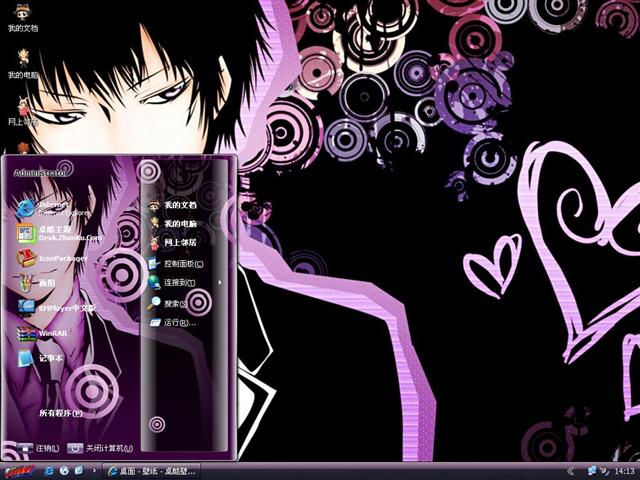This screenshot has width=640, height=480.
Task: Open 运行(R)... run dialog
Action: (x=172, y=322)
